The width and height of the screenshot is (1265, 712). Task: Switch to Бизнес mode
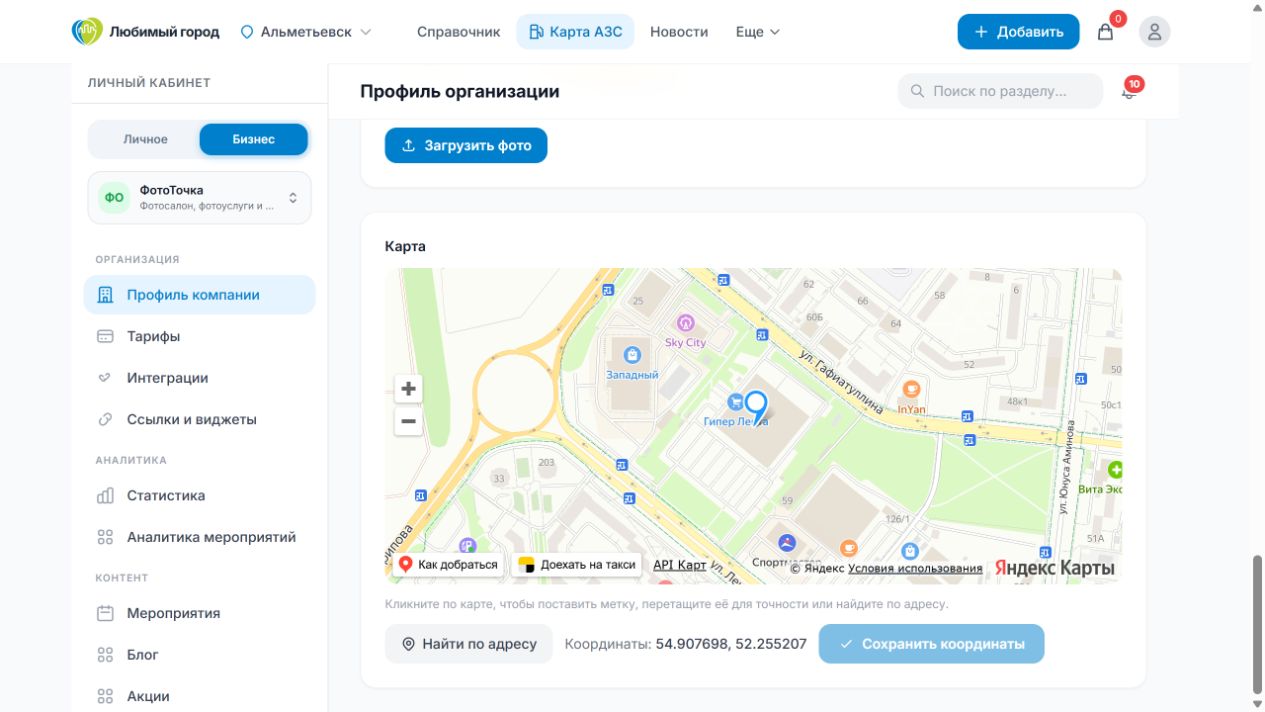253,139
